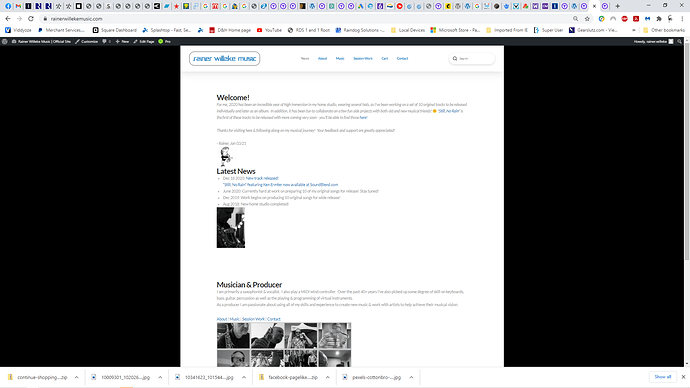The height and width of the screenshot is (388, 690).
Task: Open the Local Devices bookmark folder
Action: [408, 30]
